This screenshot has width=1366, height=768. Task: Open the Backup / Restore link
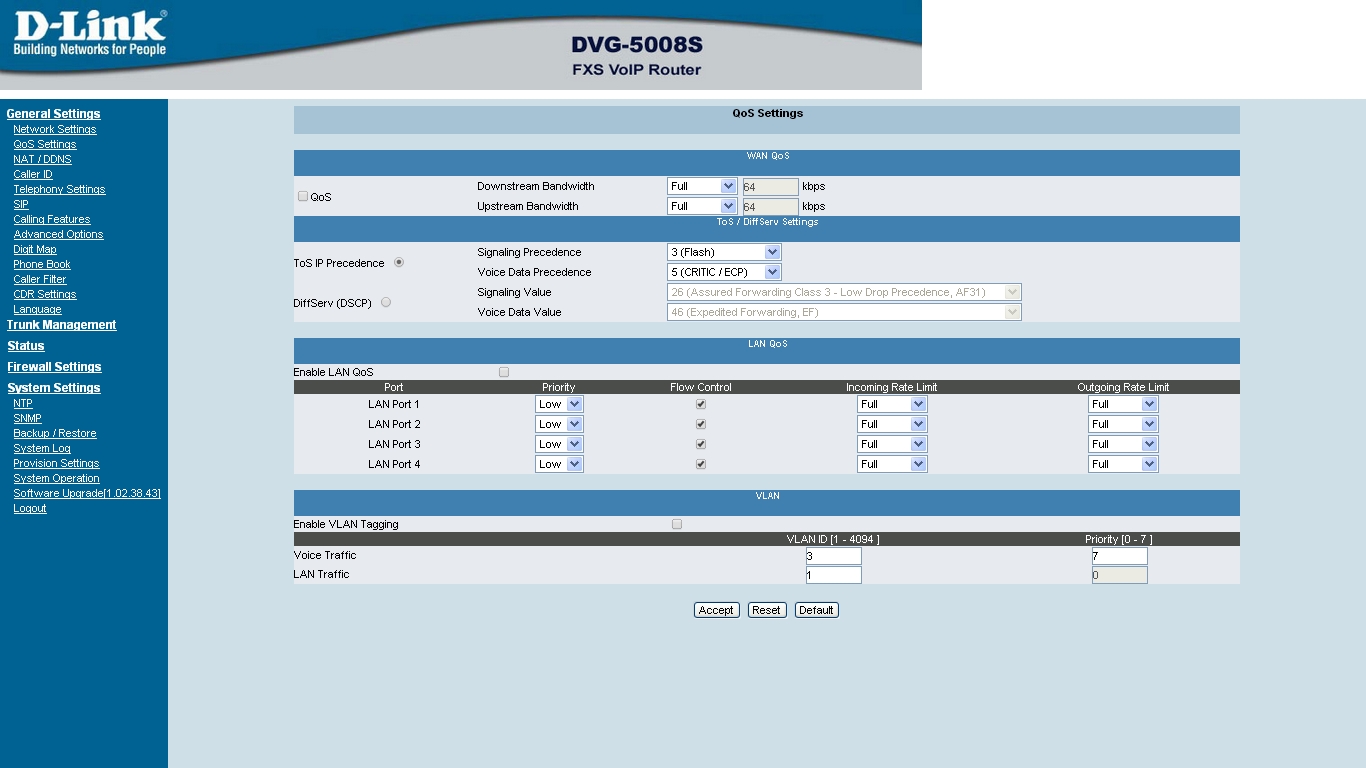click(55, 433)
